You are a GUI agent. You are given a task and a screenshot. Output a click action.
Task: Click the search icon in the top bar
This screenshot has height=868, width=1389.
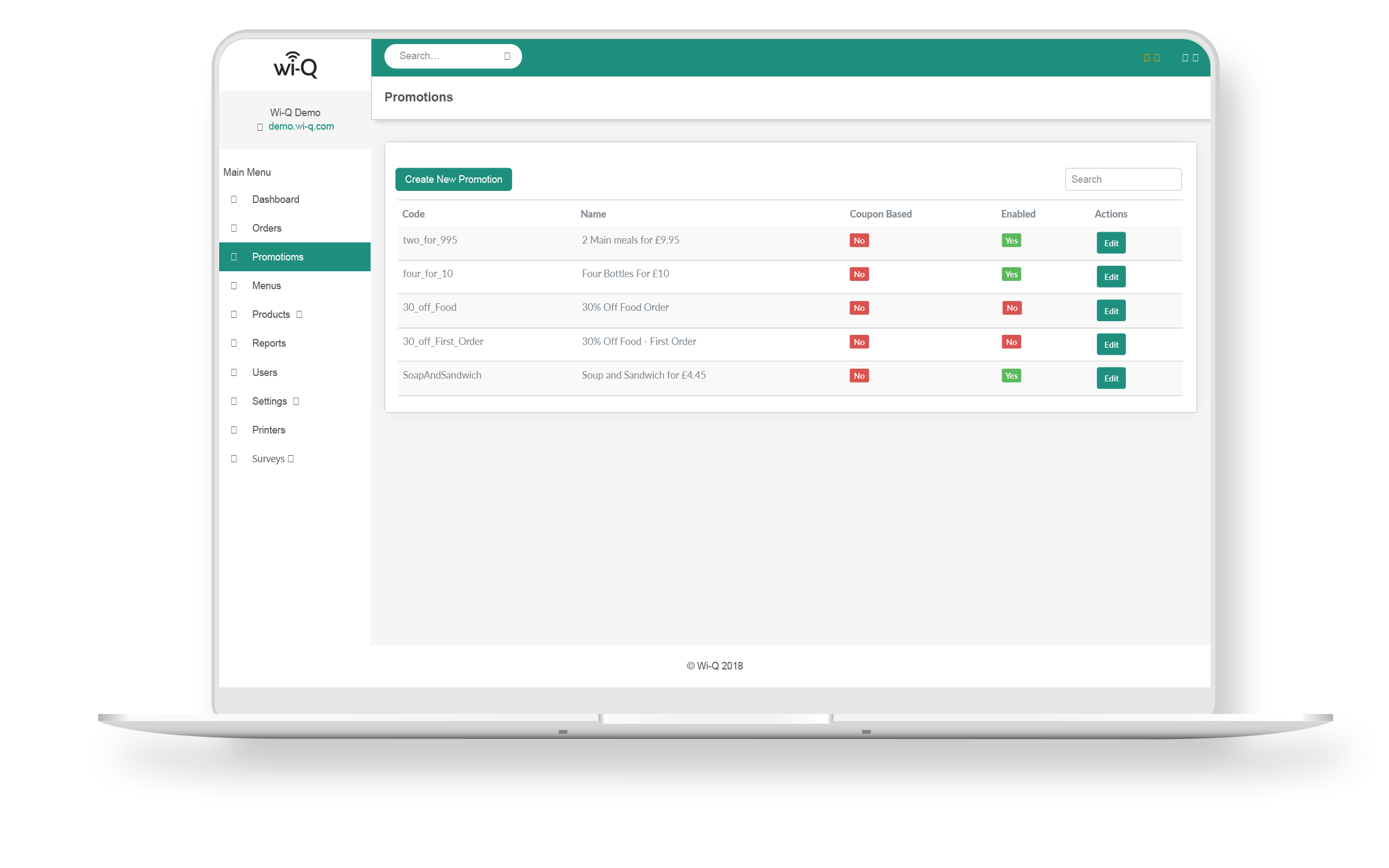coord(506,56)
